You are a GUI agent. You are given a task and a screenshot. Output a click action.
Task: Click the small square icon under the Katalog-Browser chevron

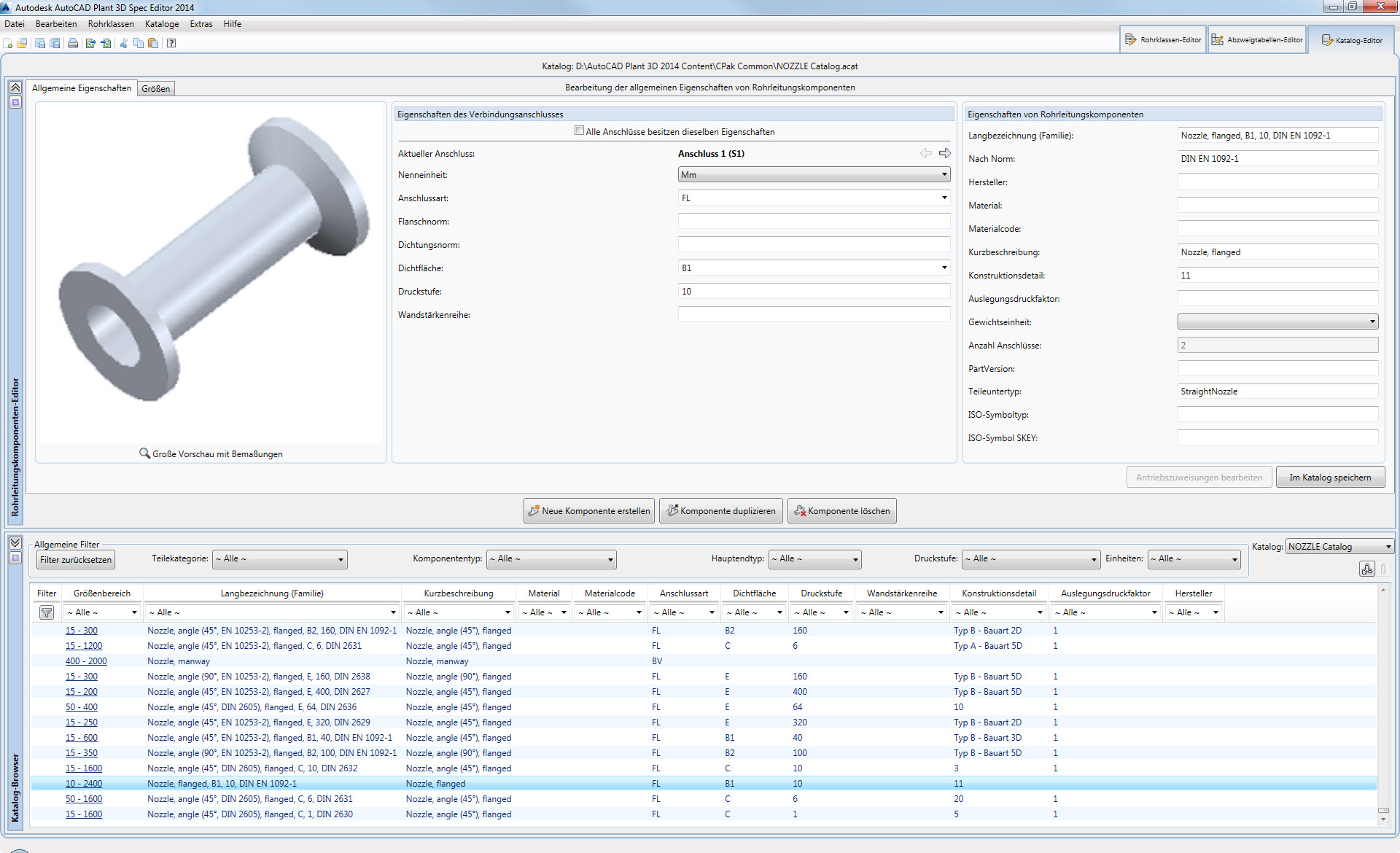15,558
